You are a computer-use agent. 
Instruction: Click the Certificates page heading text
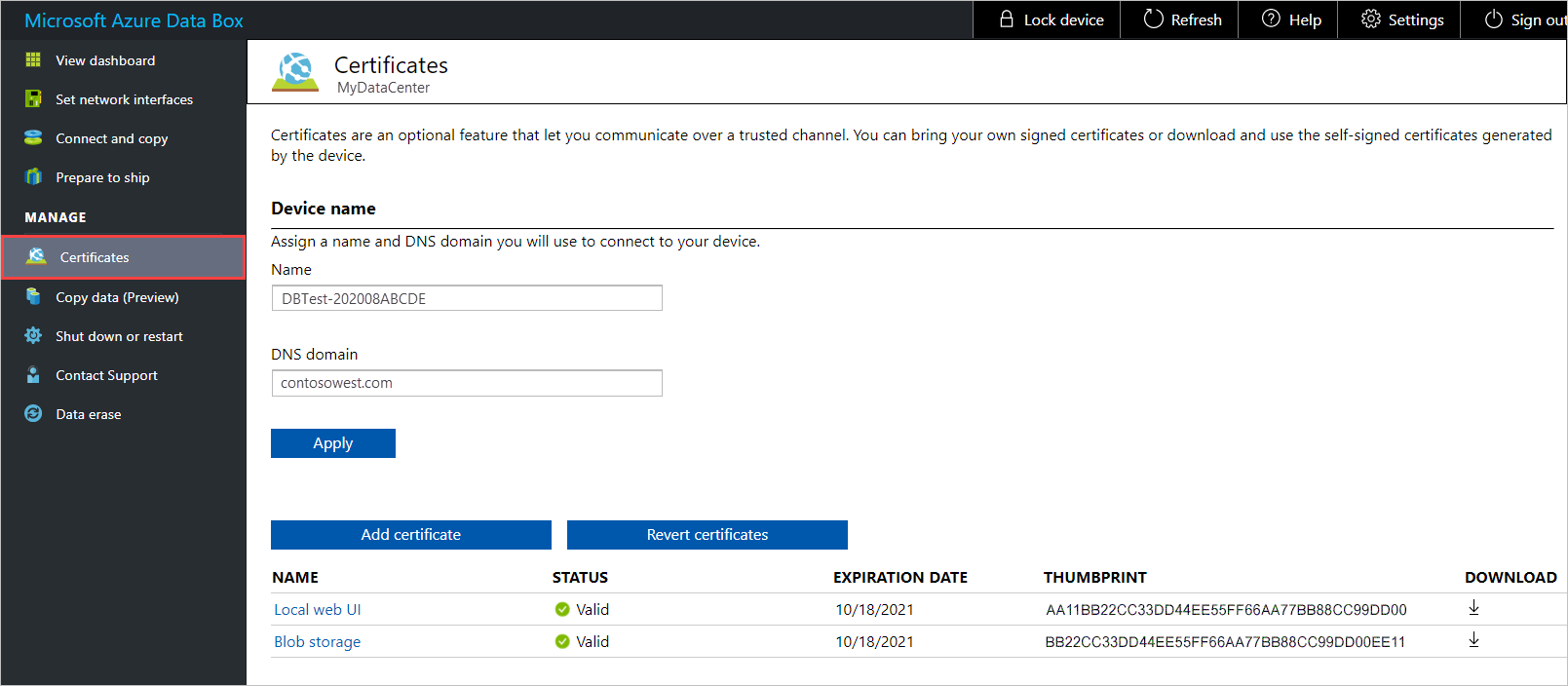[391, 65]
